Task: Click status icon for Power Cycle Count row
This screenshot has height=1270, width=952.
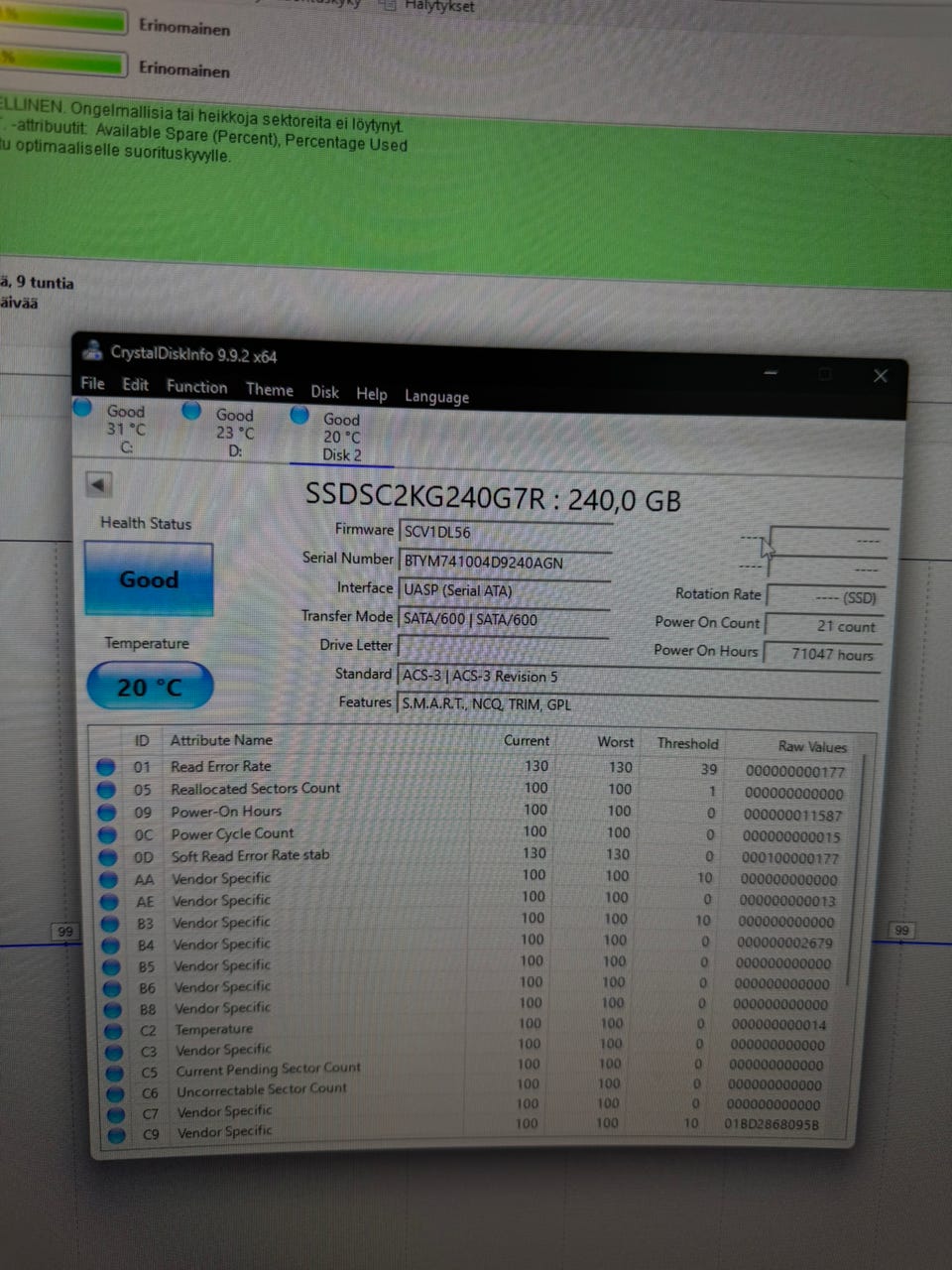Action: pos(107,834)
